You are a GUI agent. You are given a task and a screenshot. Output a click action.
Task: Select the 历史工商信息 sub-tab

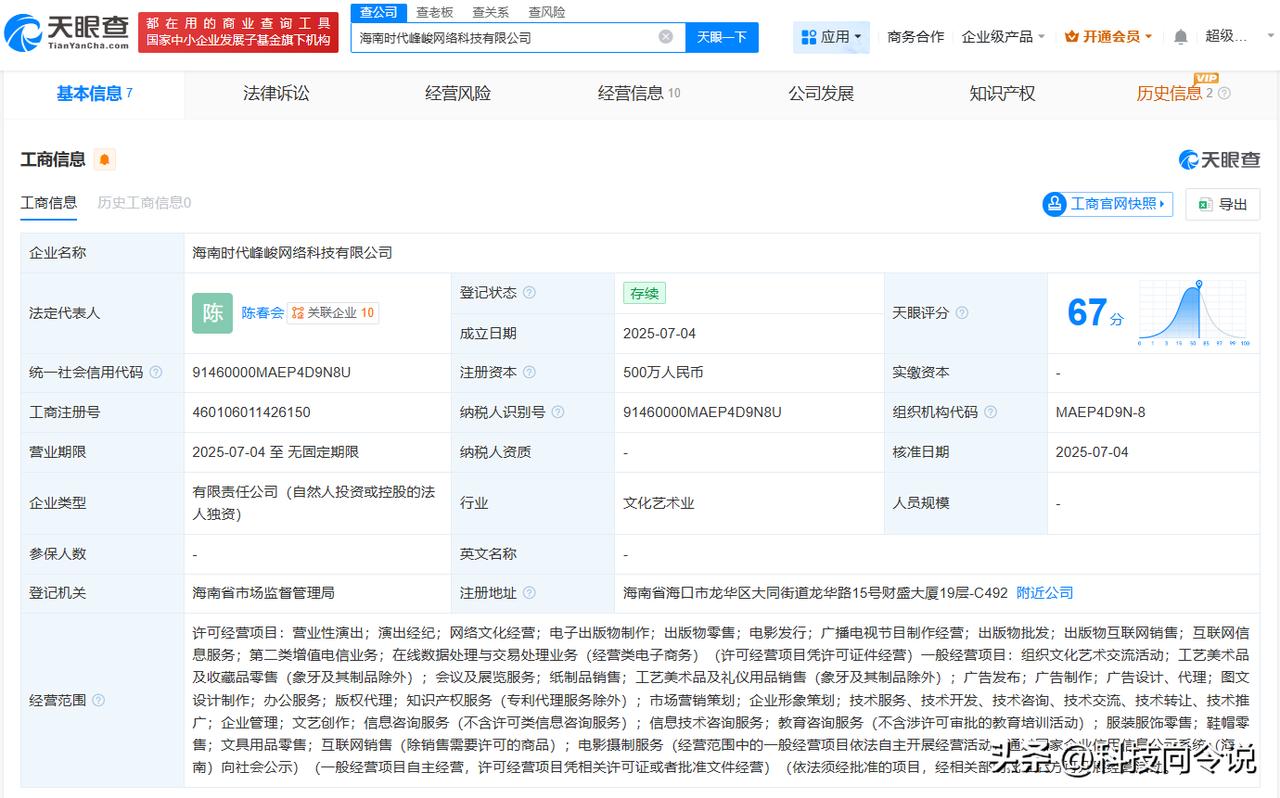pyautogui.click(x=144, y=202)
